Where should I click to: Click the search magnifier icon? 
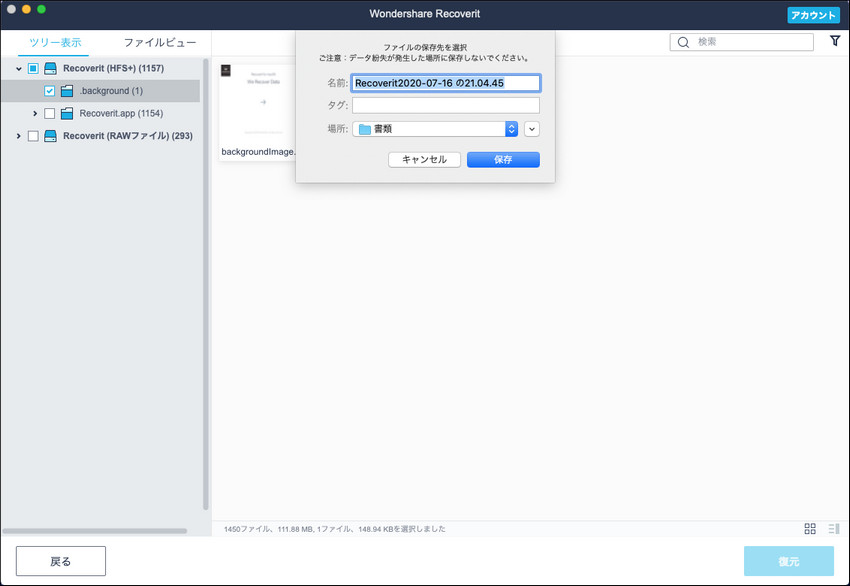click(x=684, y=42)
